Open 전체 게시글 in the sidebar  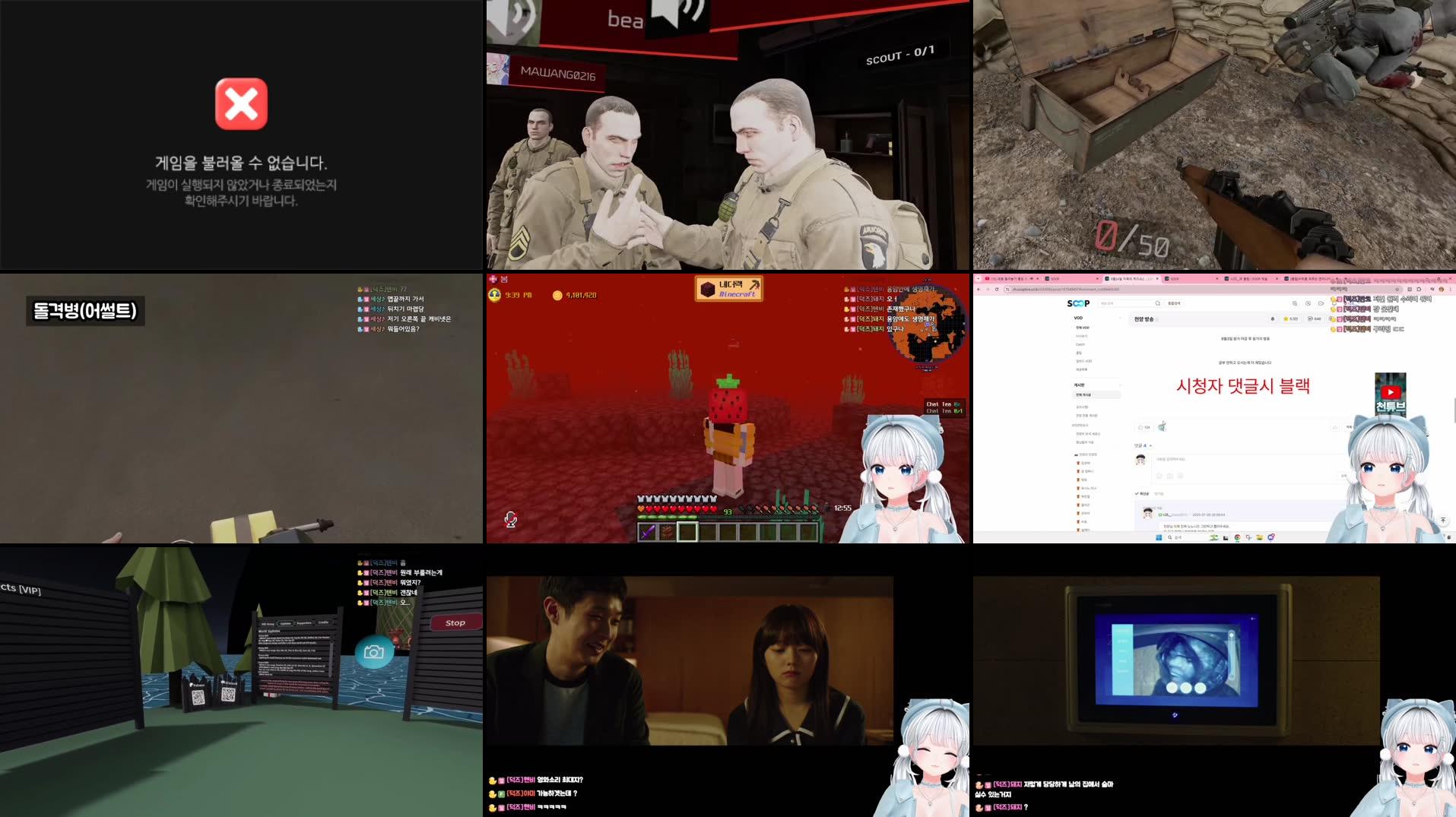(x=1096, y=394)
